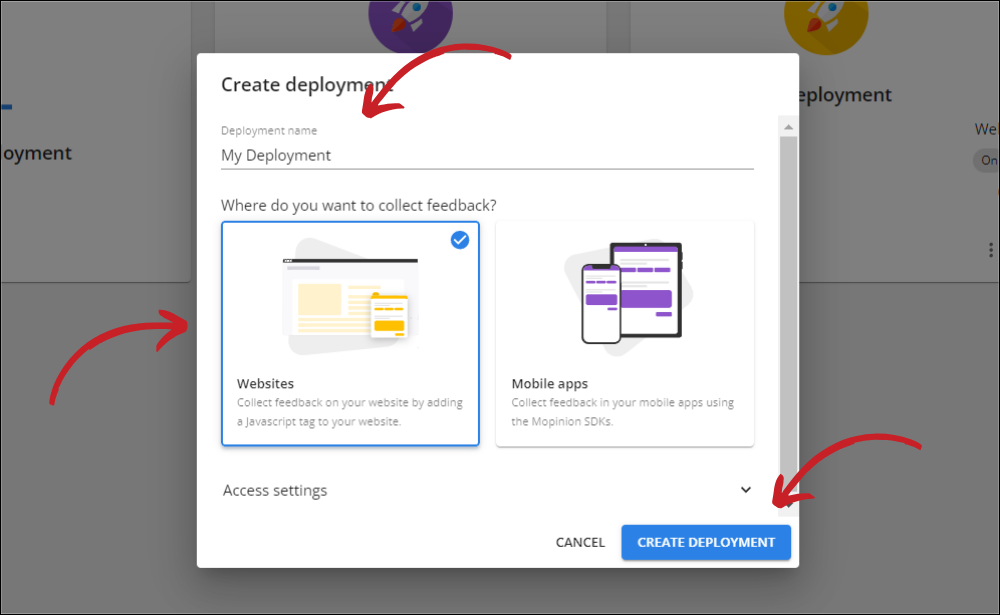Choose the Mobile apps option

point(624,333)
